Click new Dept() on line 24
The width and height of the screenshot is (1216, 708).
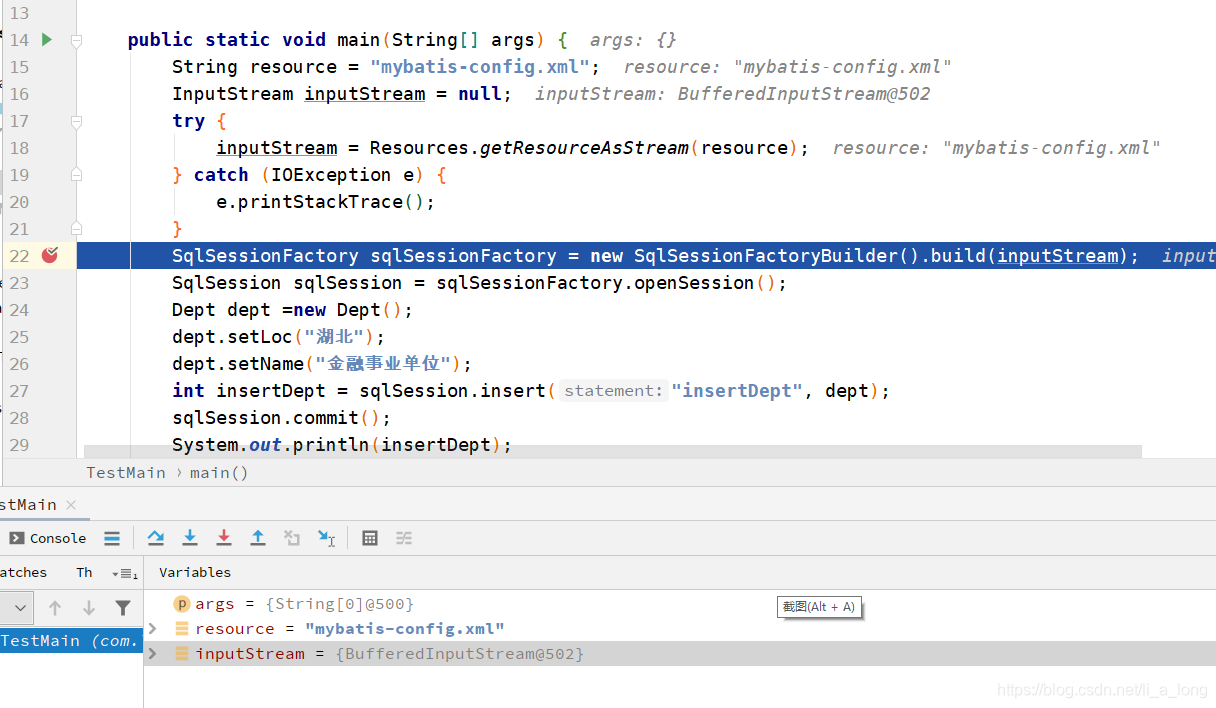(347, 310)
